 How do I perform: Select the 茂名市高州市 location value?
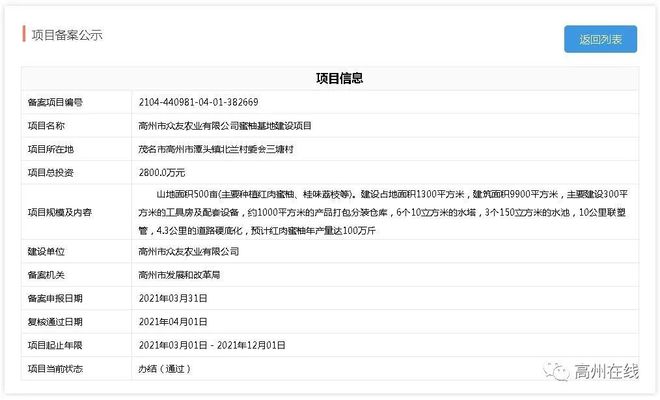pyautogui.click(x=216, y=149)
